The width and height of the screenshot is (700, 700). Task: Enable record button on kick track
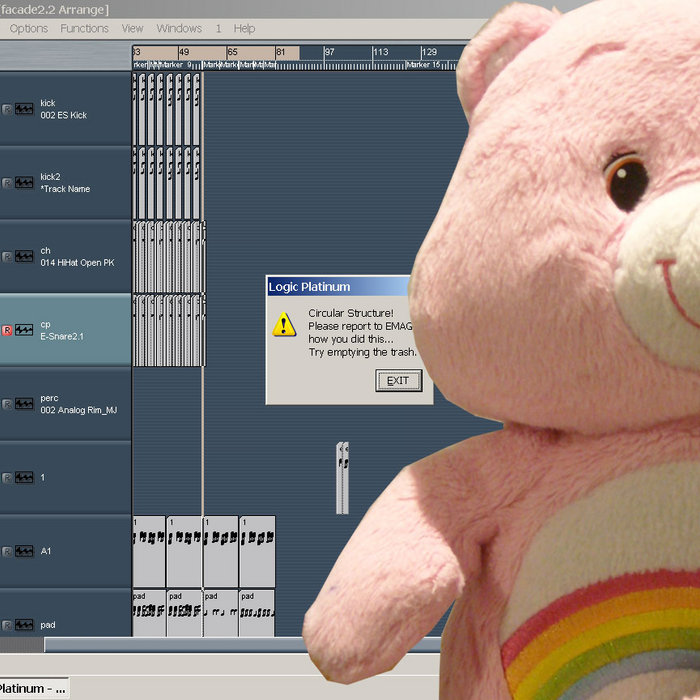coord(7,109)
